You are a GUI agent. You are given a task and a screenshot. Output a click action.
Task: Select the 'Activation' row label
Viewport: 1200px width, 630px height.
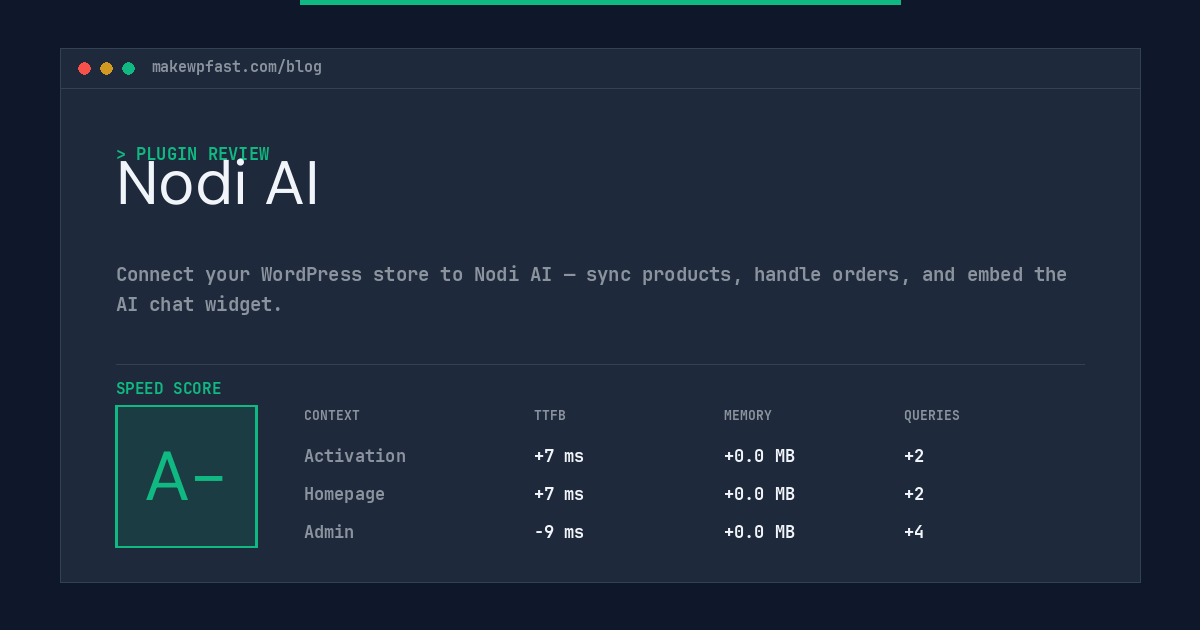[355, 456]
